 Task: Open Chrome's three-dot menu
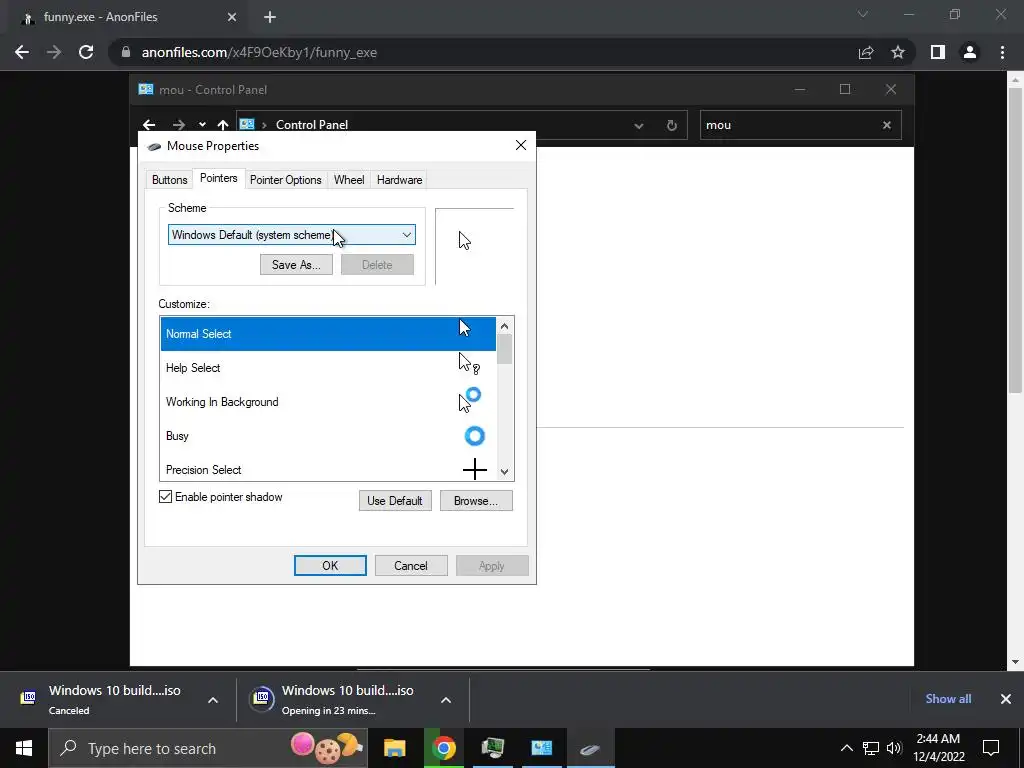(x=1002, y=52)
